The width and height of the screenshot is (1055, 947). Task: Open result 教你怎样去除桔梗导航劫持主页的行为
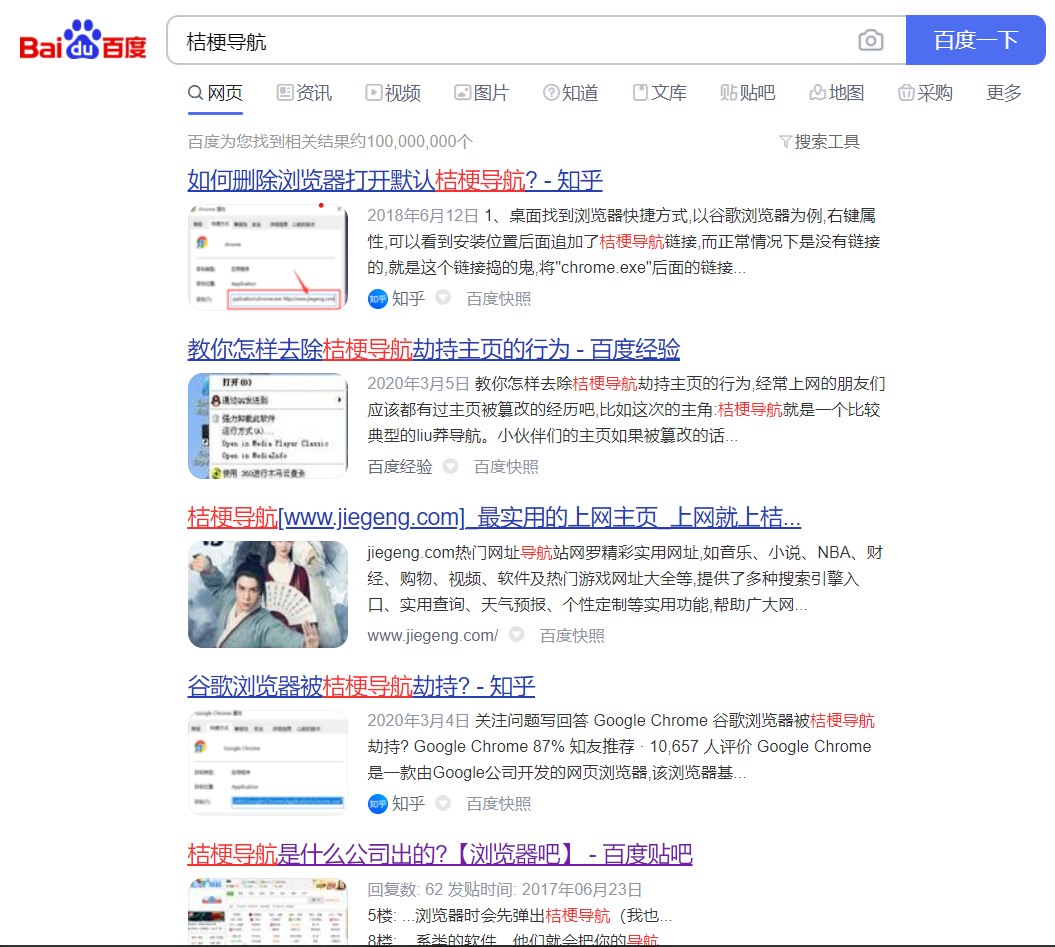[433, 349]
